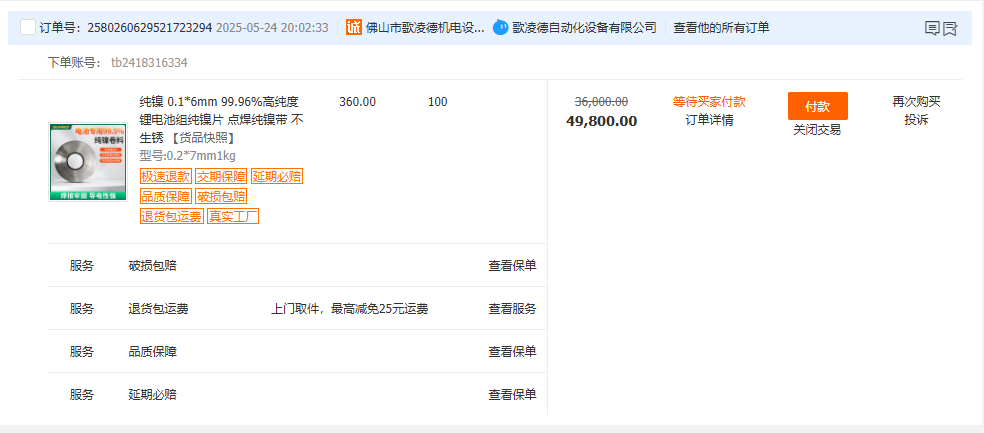Click 查看保单 for 破损包赔 service

click(x=513, y=265)
